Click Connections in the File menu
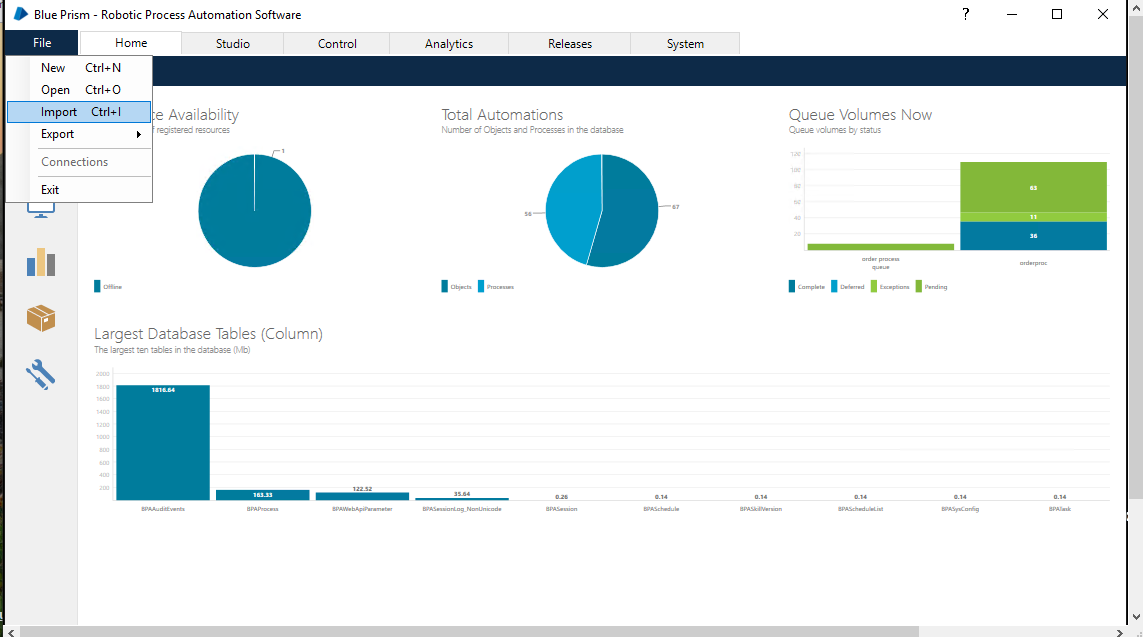Image resolution: width=1143 pixels, height=637 pixels. pyautogui.click(x=75, y=161)
